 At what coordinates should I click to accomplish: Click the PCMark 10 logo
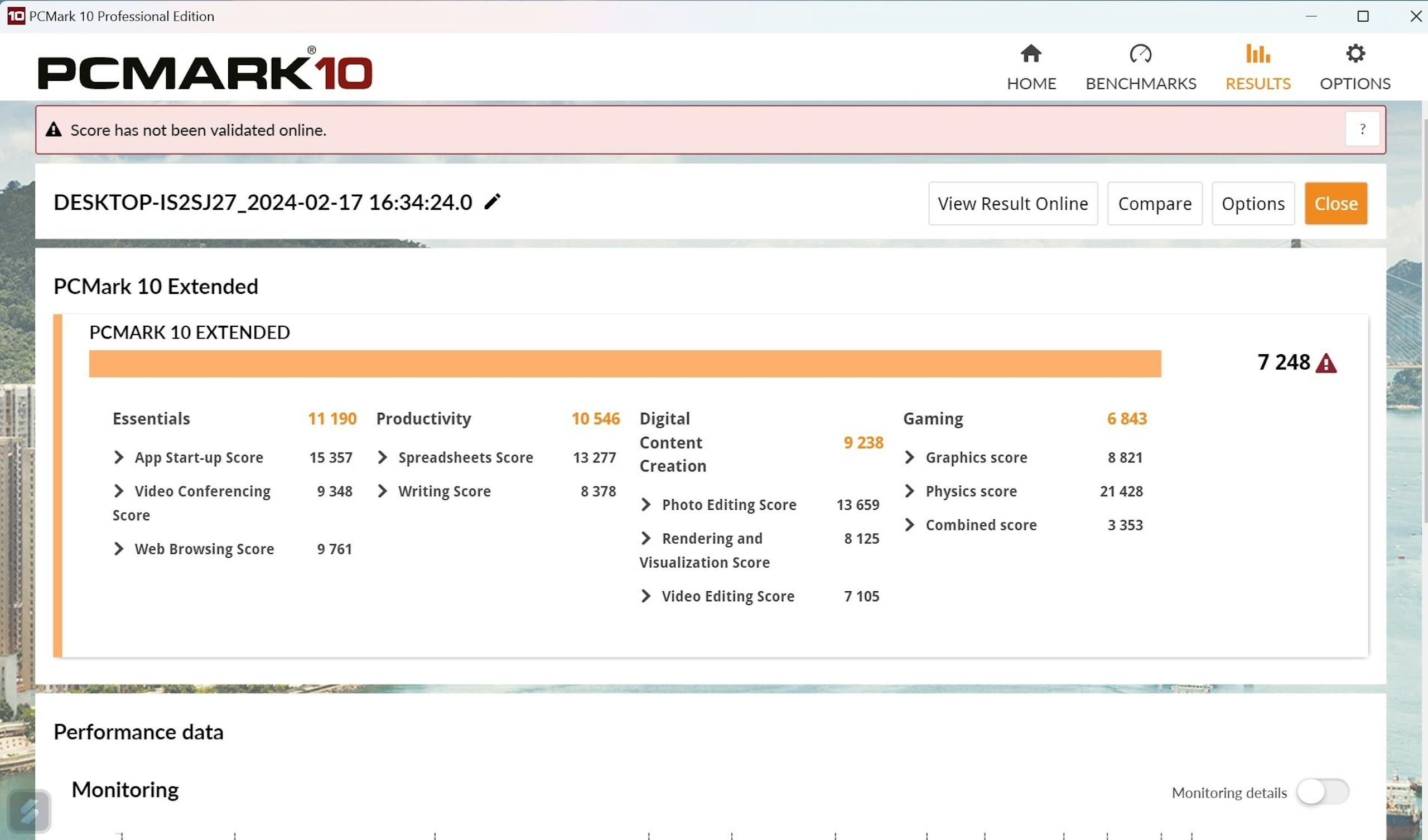(x=205, y=69)
